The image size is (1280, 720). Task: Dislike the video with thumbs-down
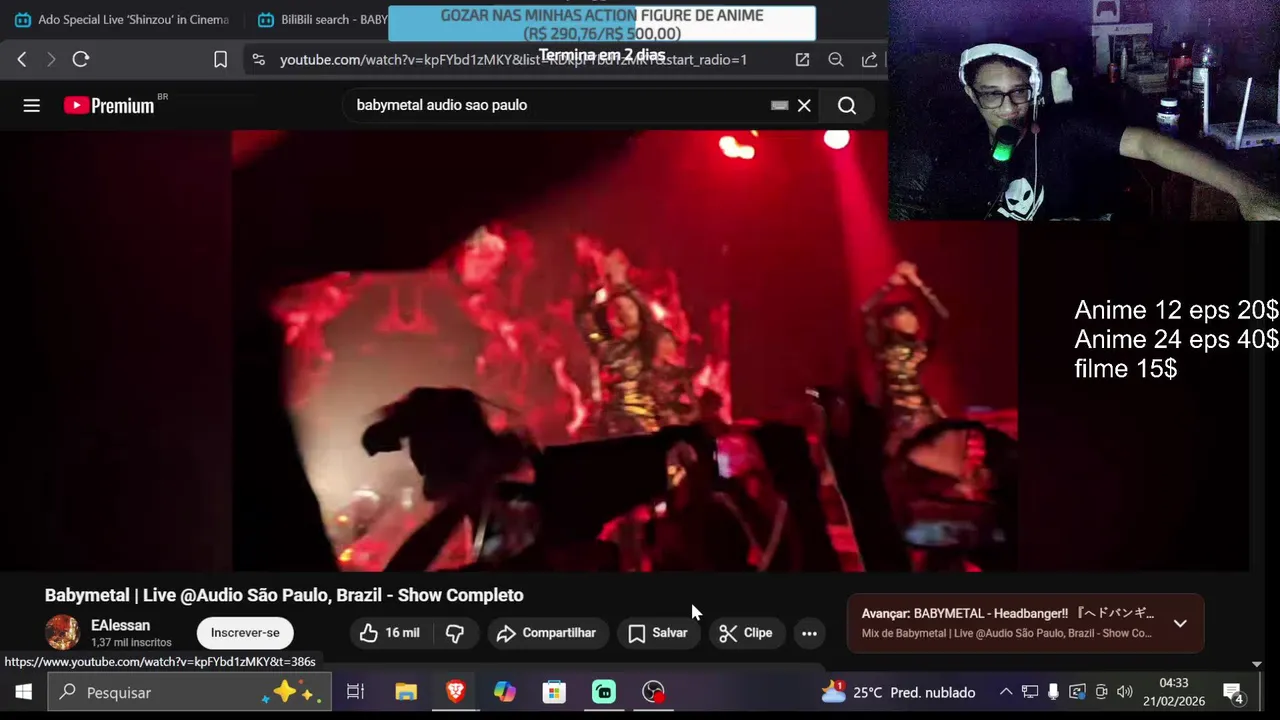tap(455, 633)
